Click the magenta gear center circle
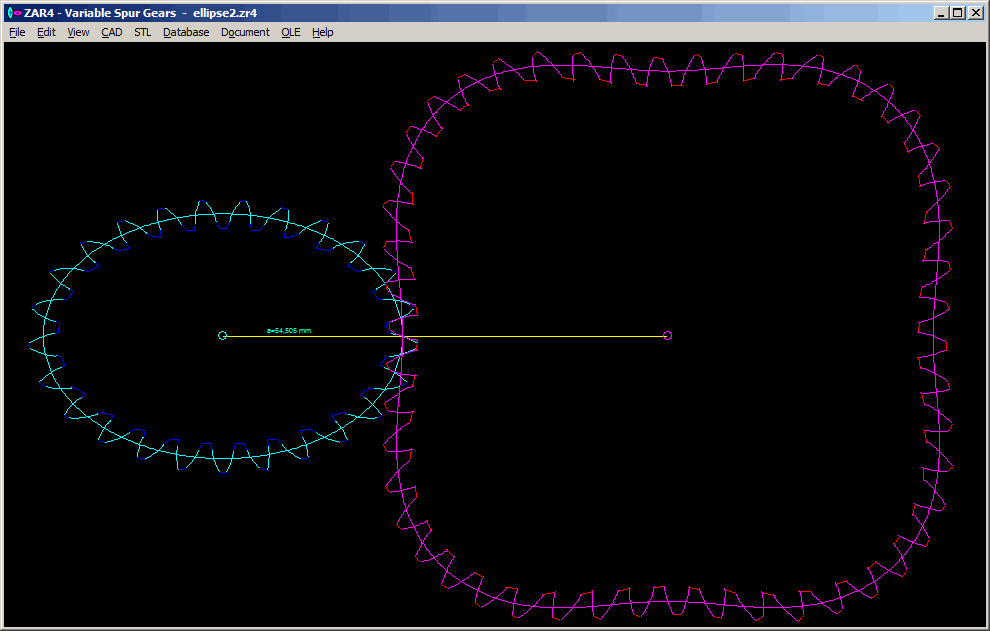 [667, 336]
